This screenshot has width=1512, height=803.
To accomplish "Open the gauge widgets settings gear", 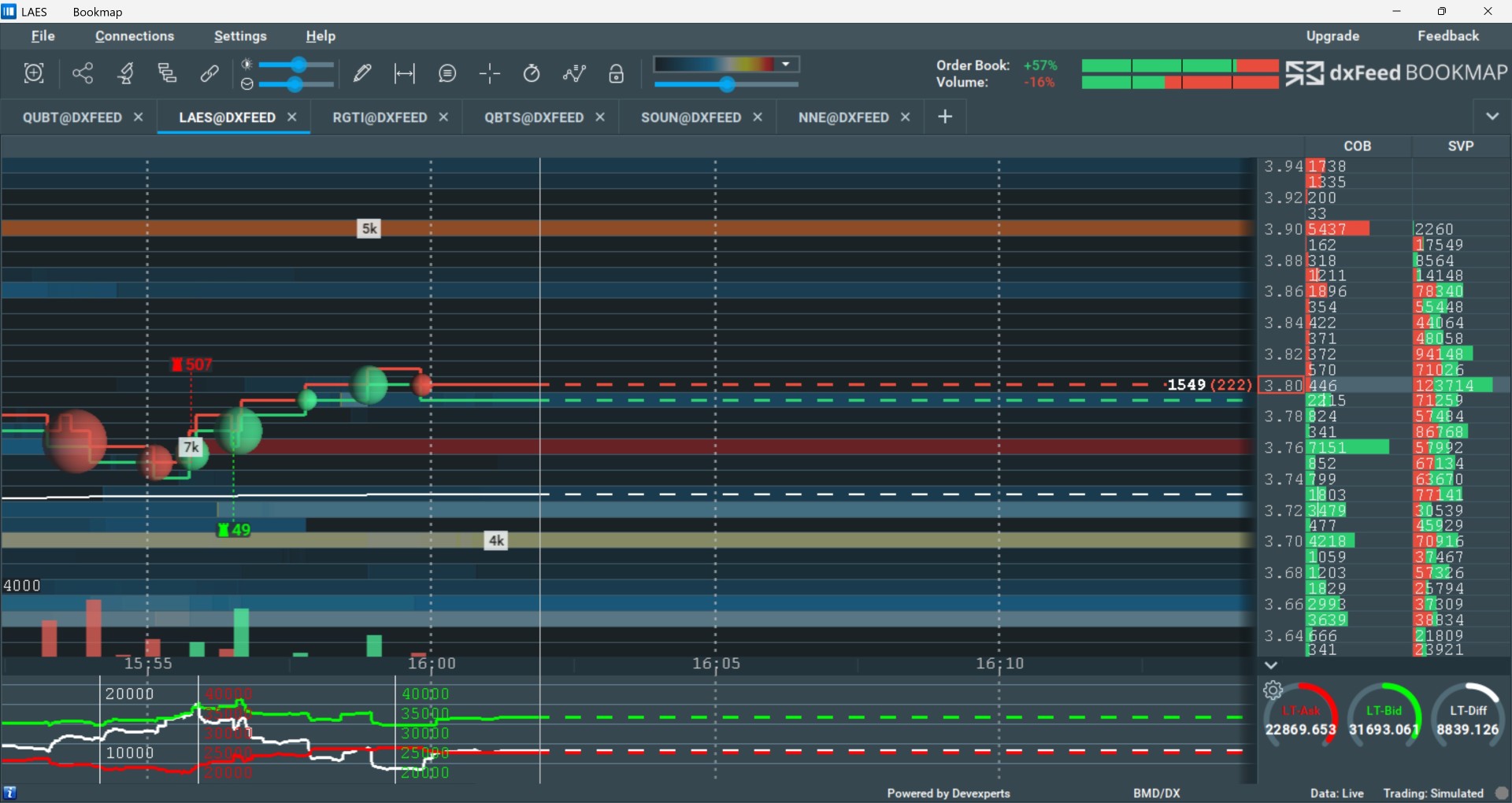I will [x=1273, y=690].
